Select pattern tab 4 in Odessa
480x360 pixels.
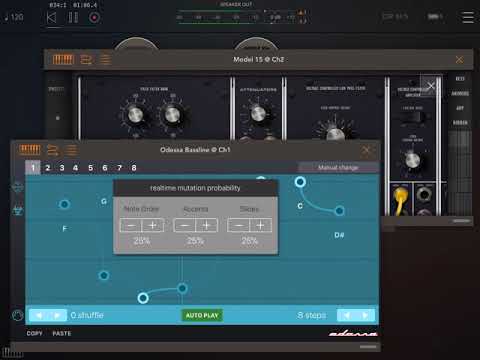coord(76,168)
